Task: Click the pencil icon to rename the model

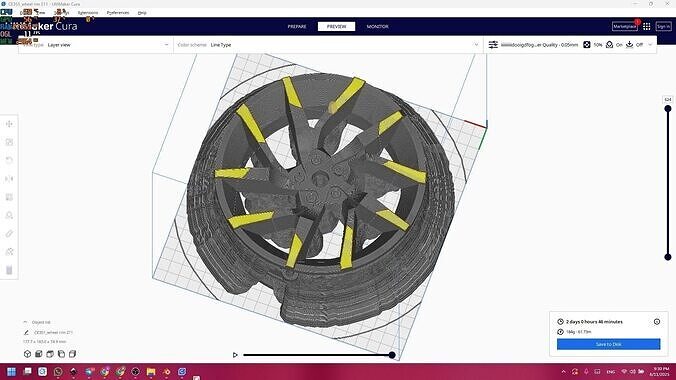Action: (x=26, y=333)
